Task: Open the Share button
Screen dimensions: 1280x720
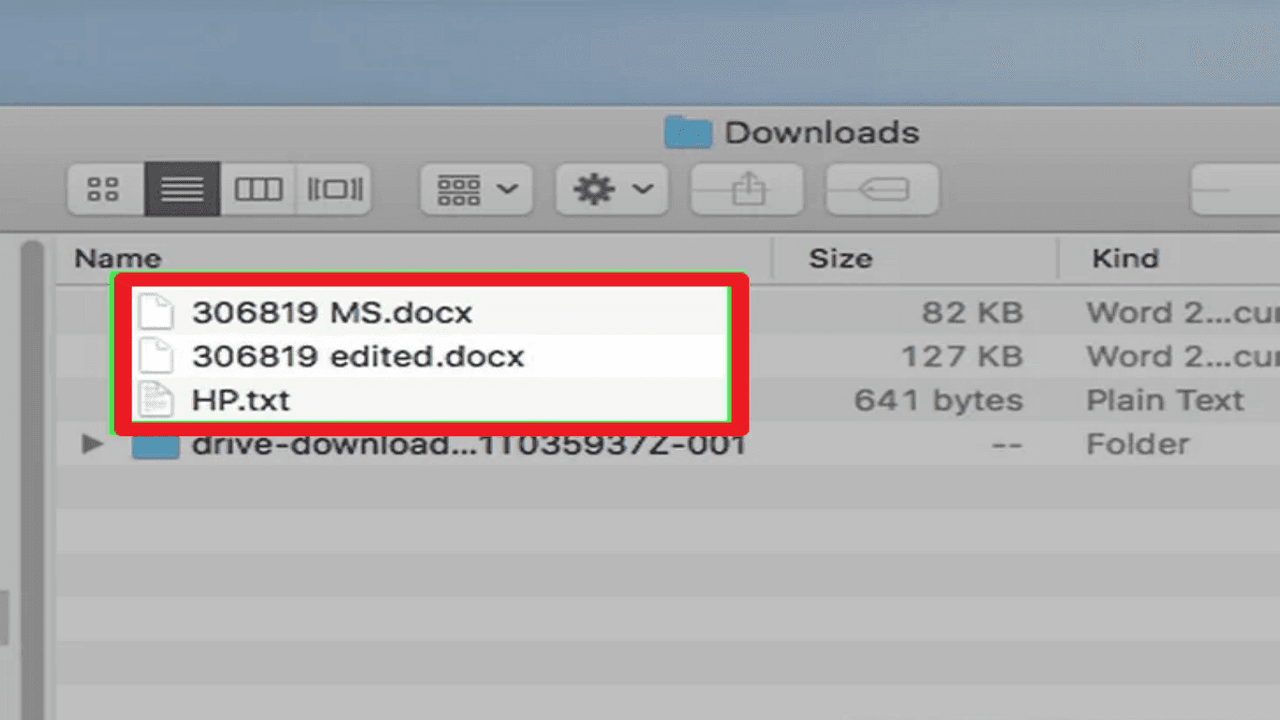Action: (747, 189)
